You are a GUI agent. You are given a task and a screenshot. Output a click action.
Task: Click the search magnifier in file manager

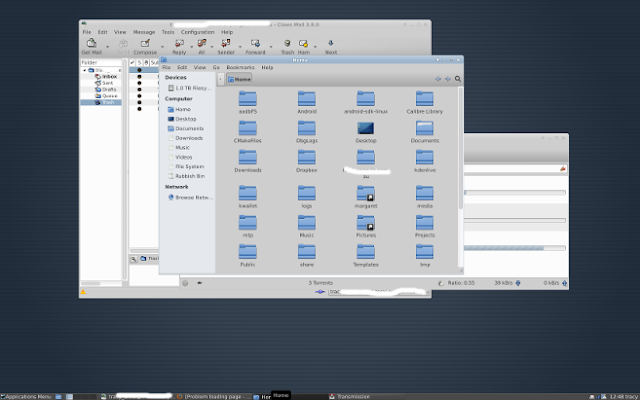click(x=458, y=79)
